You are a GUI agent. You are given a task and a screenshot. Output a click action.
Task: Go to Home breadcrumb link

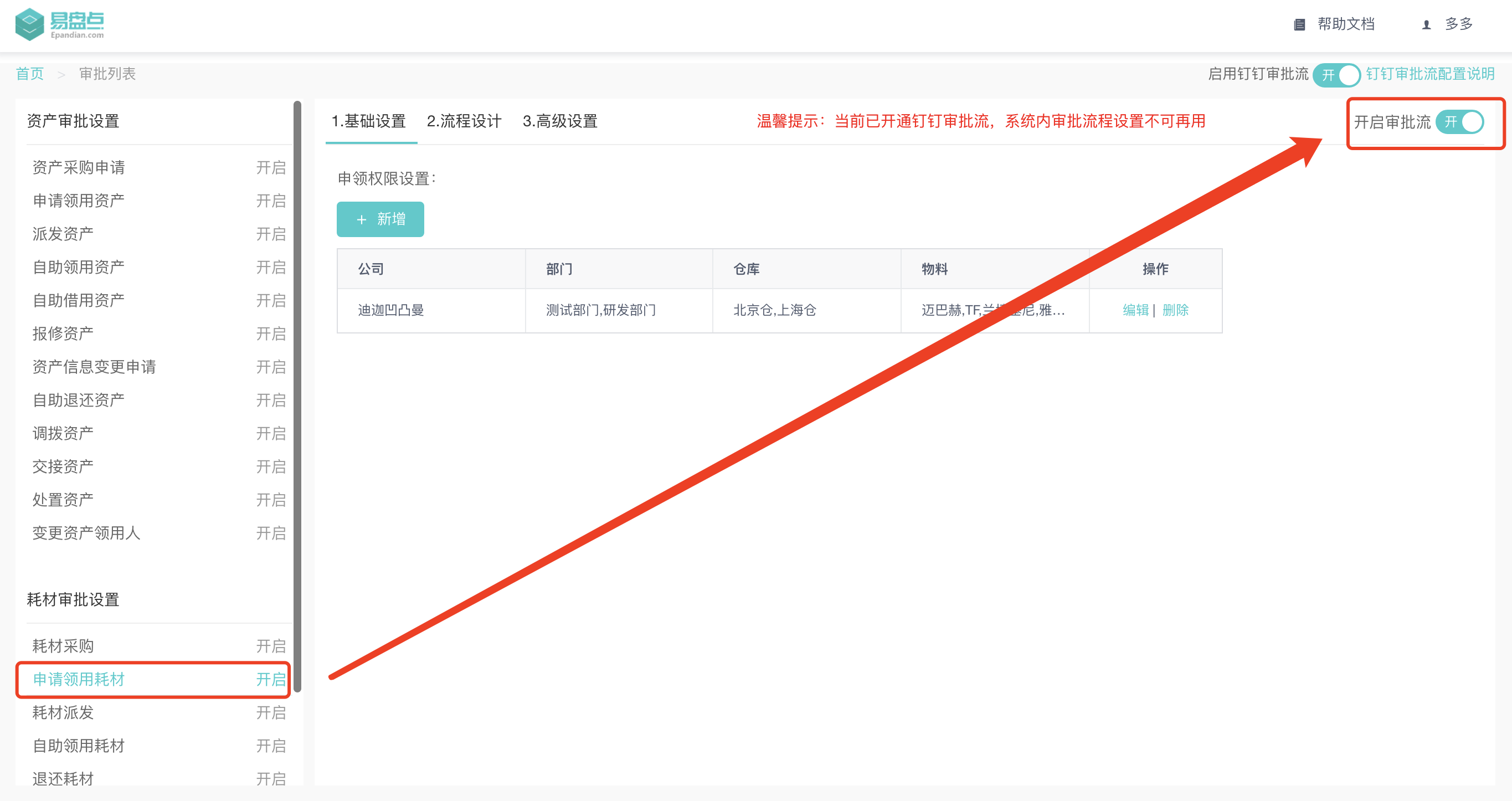[x=29, y=74]
